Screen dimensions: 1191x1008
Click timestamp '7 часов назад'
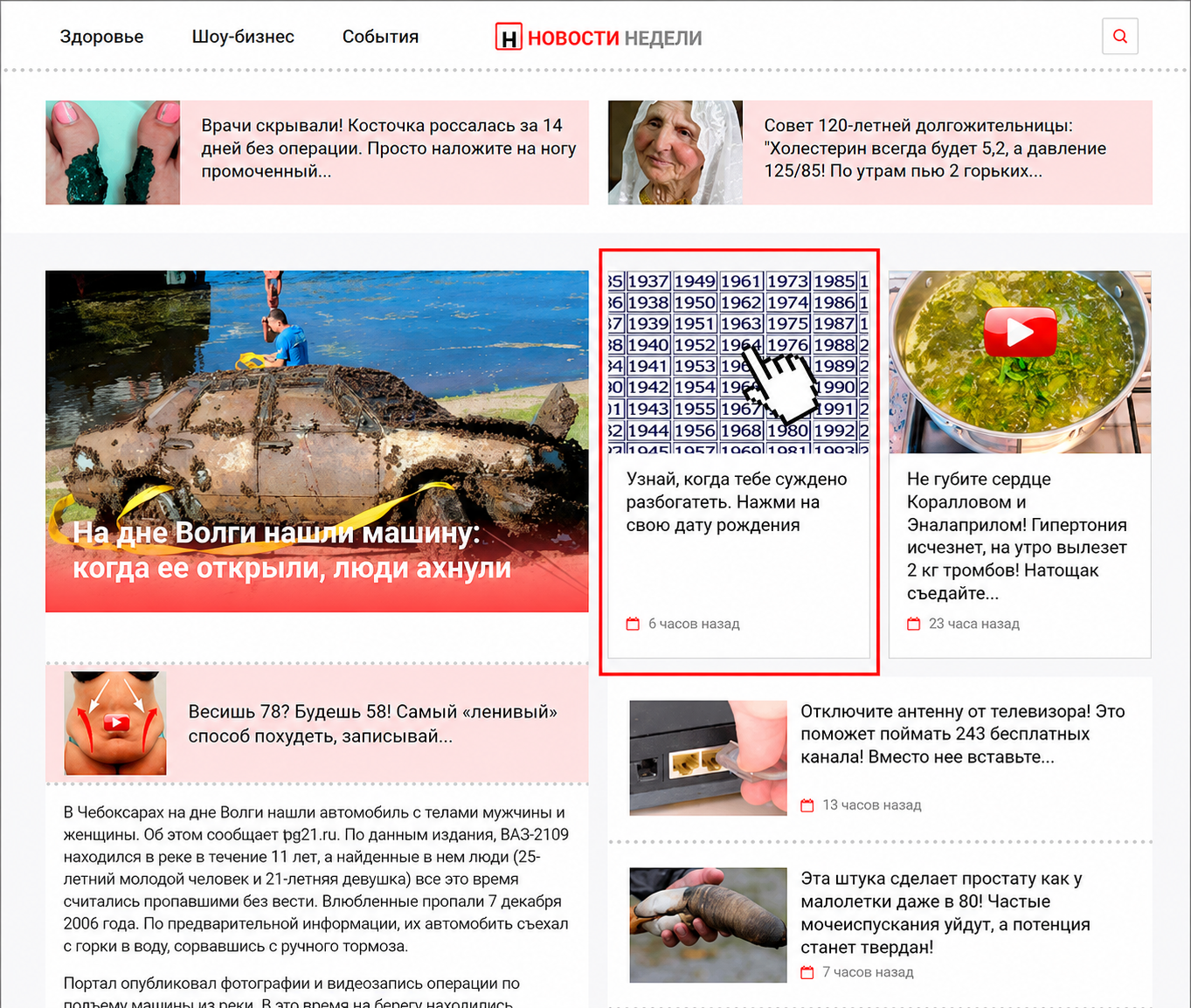[868, 972]
